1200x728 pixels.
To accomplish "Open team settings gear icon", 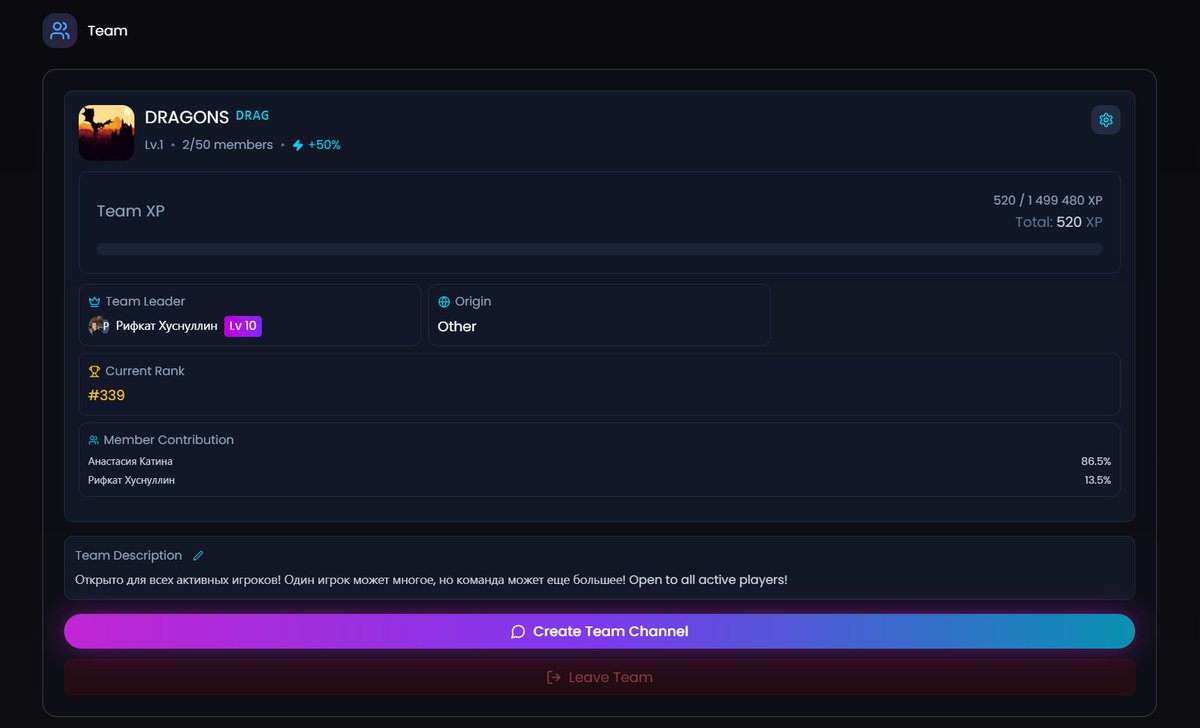I will 1105,120.
